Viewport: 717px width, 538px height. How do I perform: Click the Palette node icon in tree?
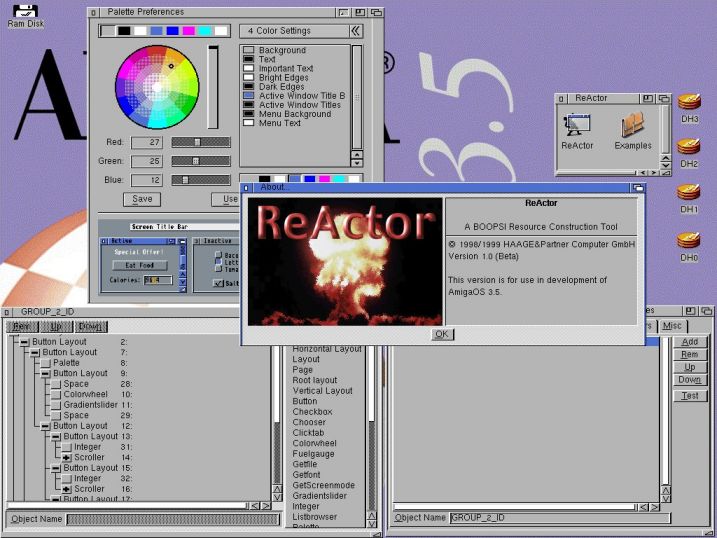[x=45, y=363]
